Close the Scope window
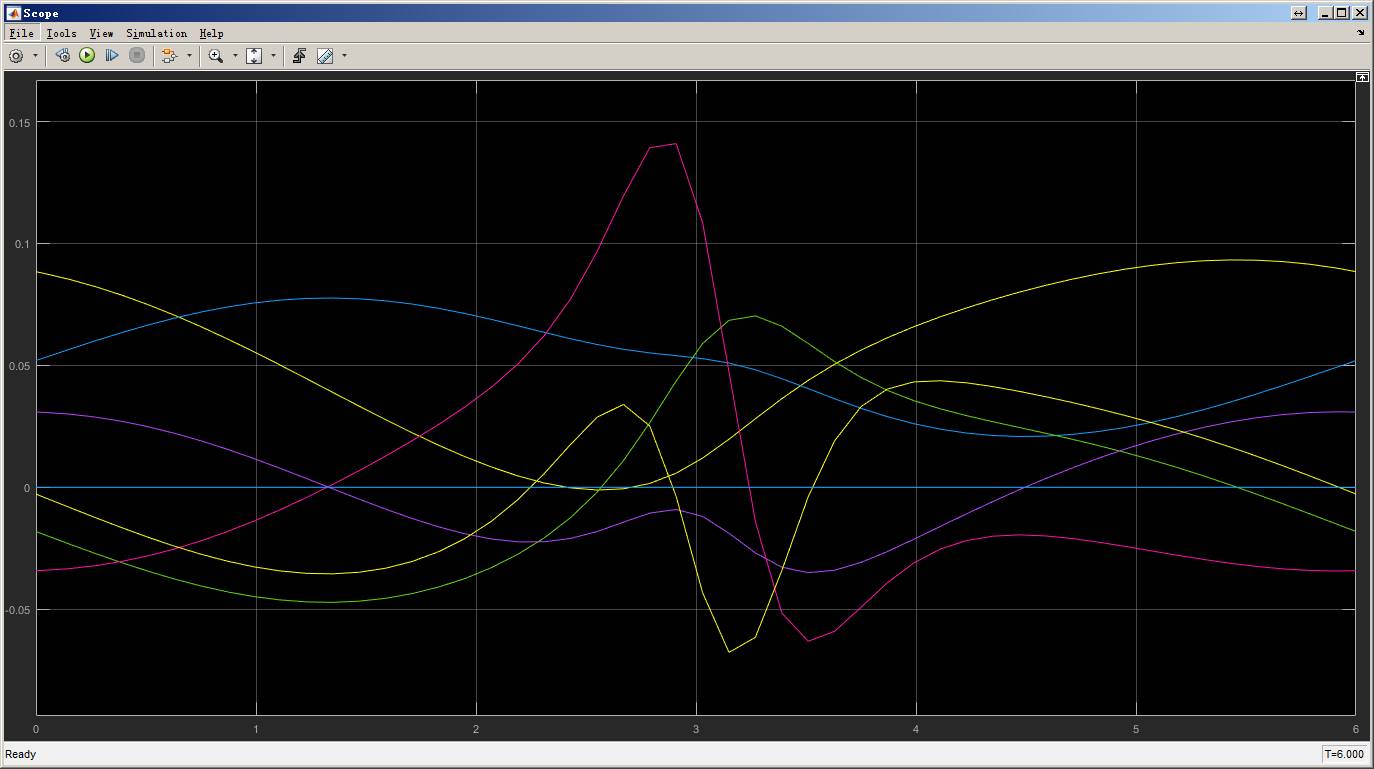This screenshot has width=1374, height=769. [1360, 13]
